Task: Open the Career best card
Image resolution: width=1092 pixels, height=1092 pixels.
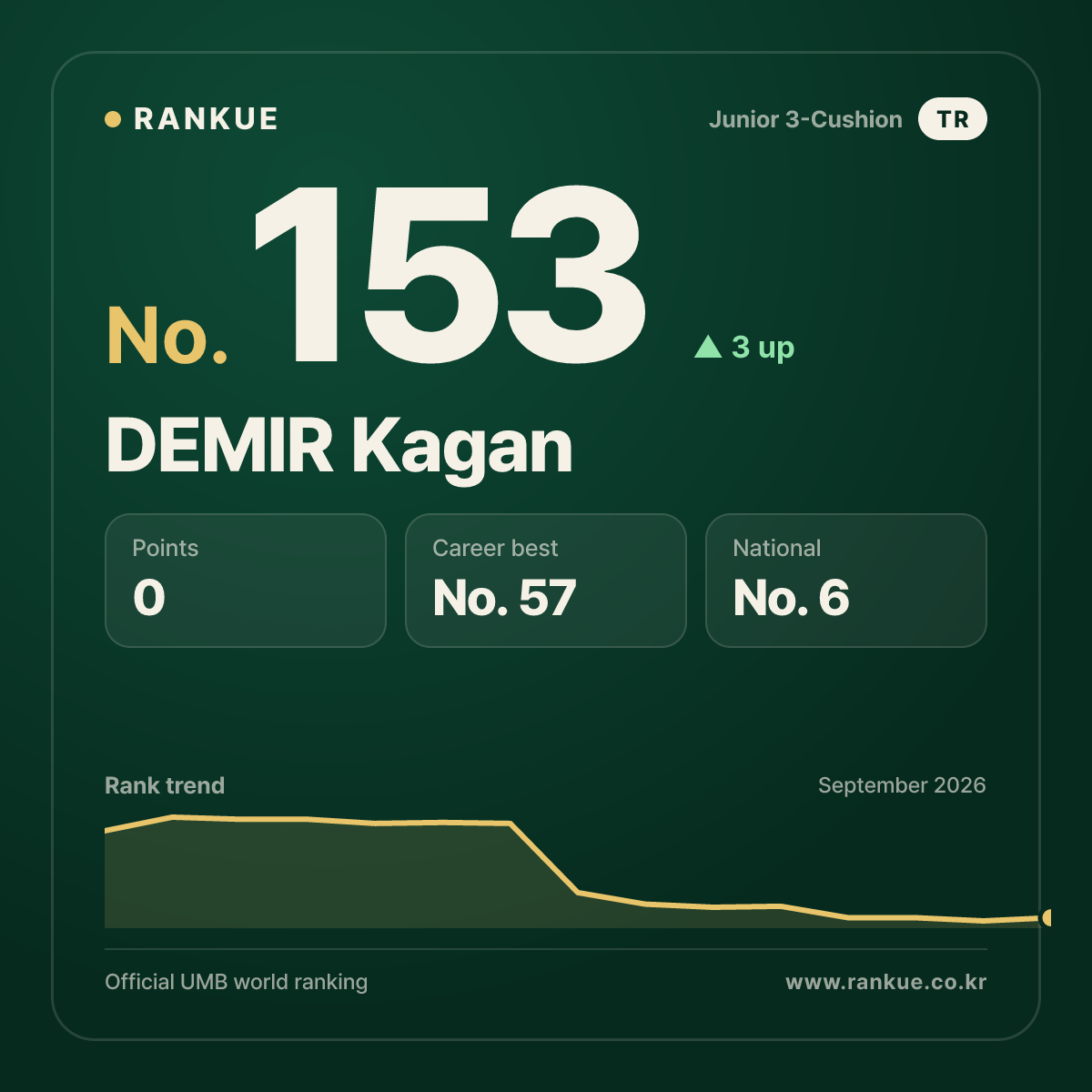Action: point(546,581)
